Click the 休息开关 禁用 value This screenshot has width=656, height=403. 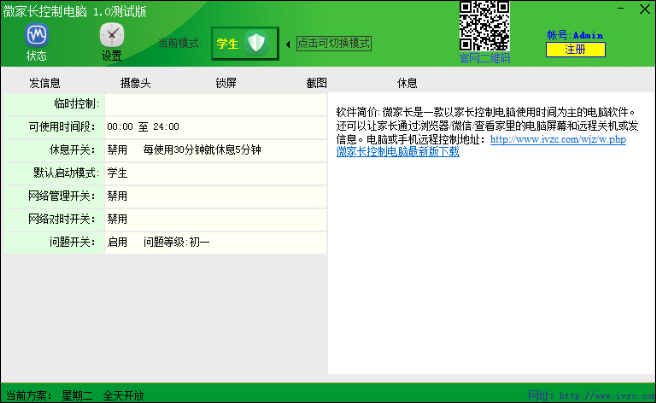click(117, 150)
